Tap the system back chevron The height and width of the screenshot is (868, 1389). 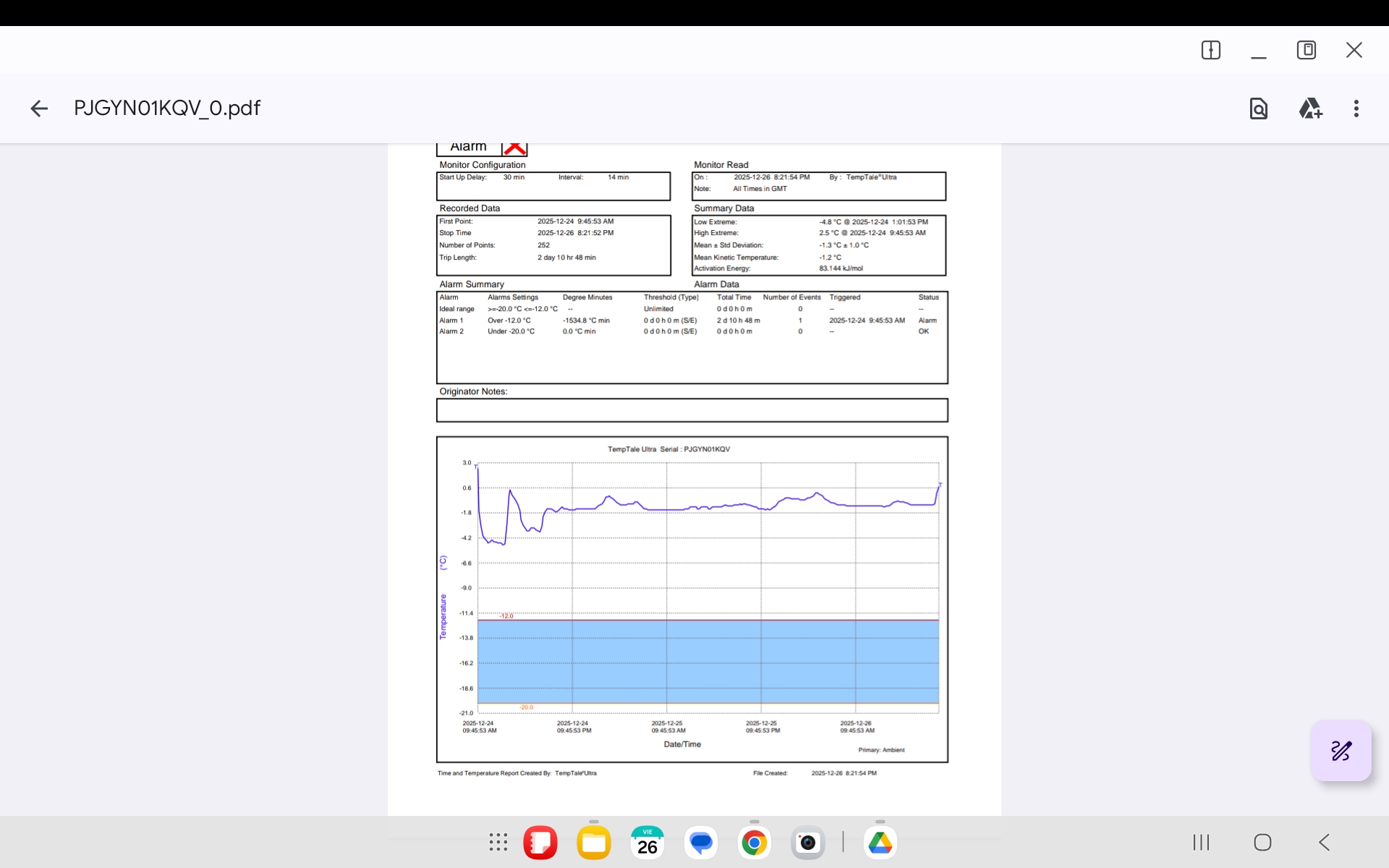tap(1324, 842)
